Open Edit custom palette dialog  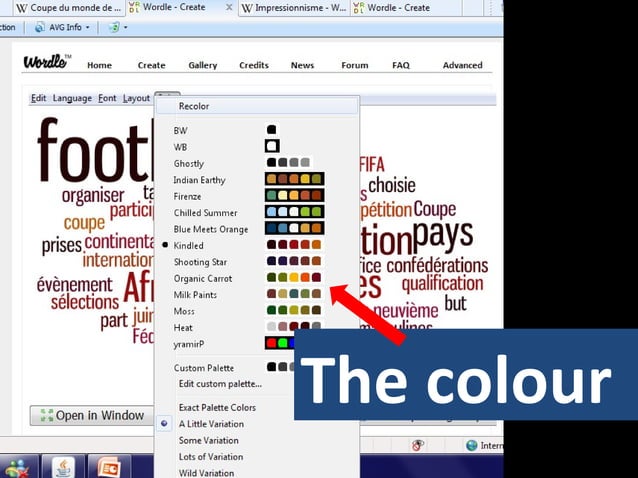220,384
